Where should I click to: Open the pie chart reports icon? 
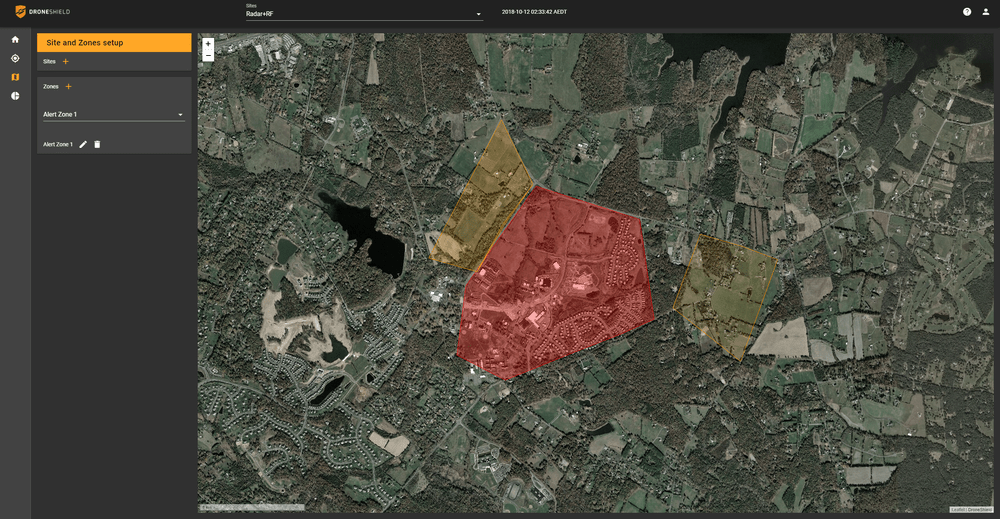(15, 96)
